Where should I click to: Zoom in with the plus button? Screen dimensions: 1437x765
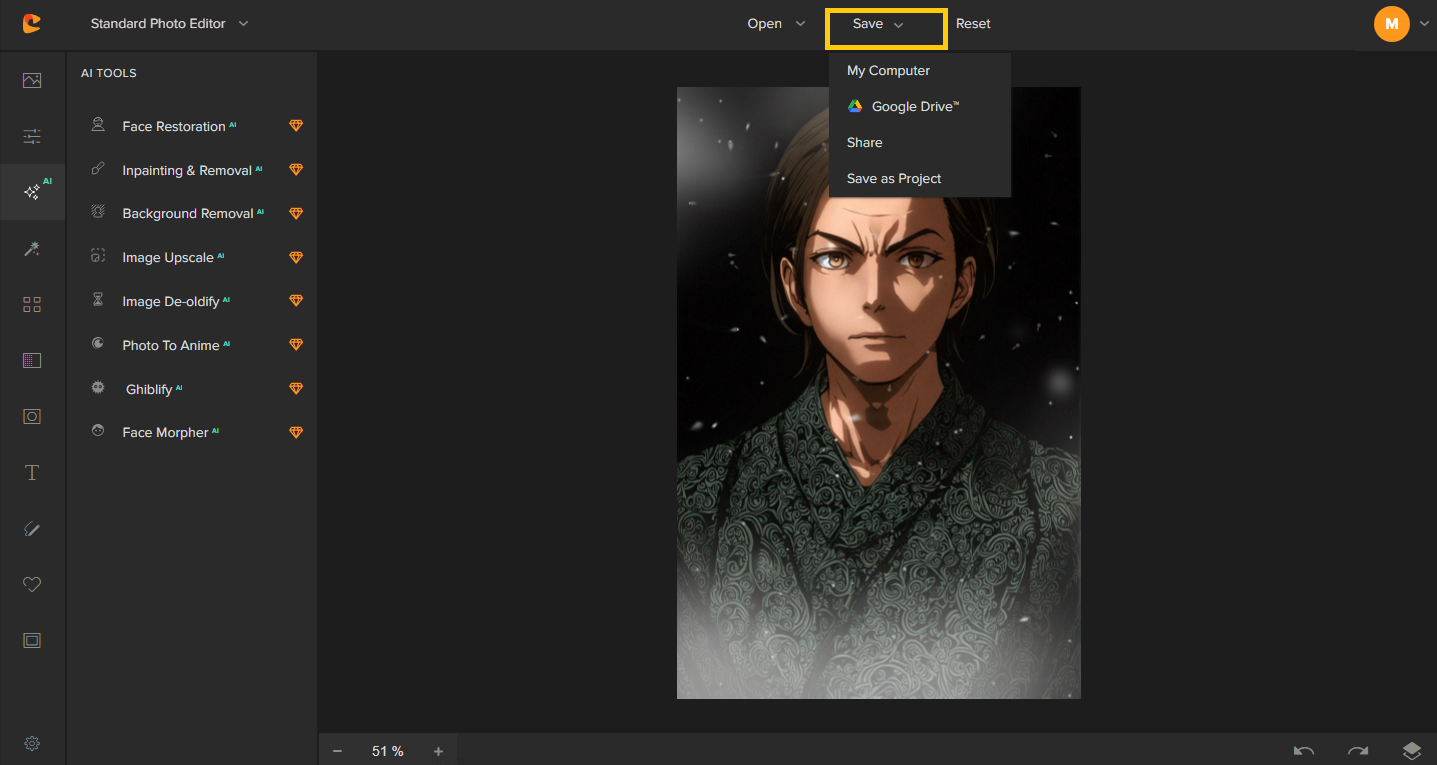438,751
